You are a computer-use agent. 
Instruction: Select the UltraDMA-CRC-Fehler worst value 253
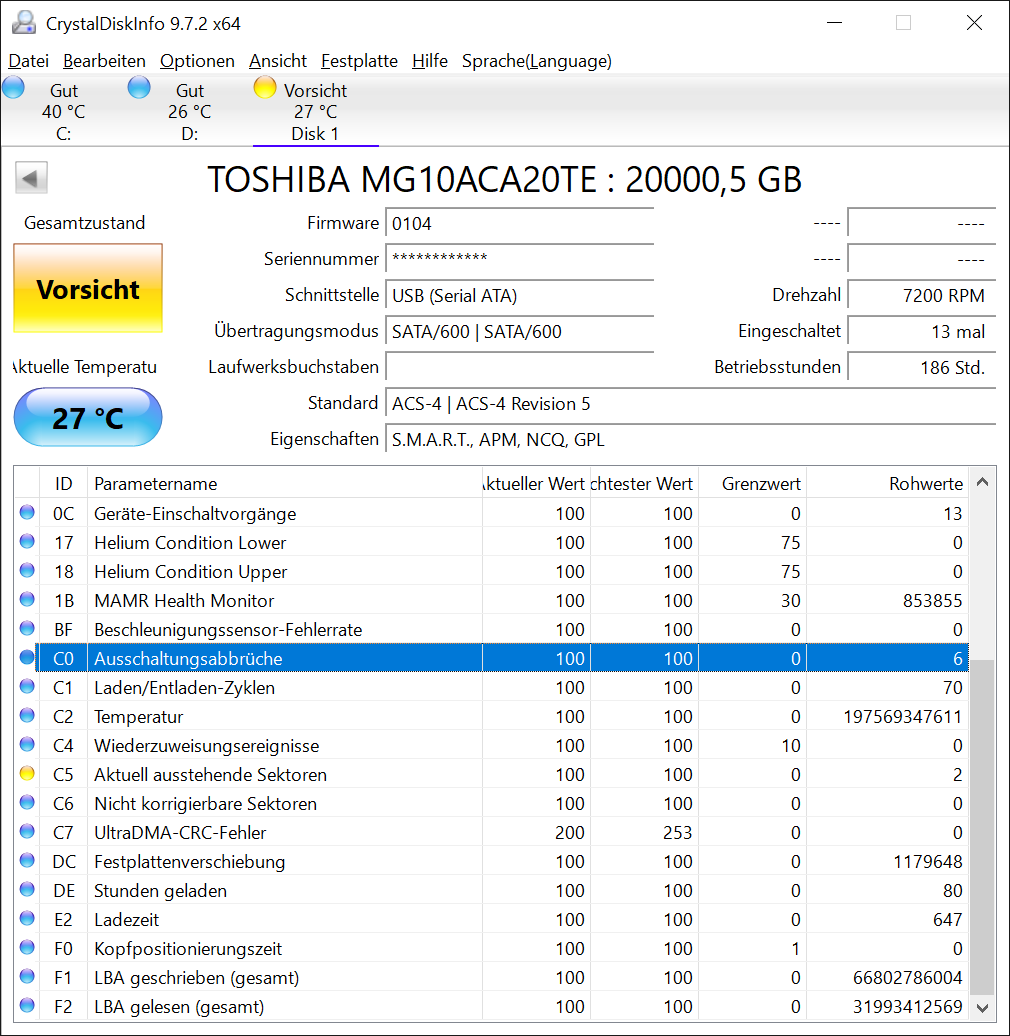coord(678,832)
